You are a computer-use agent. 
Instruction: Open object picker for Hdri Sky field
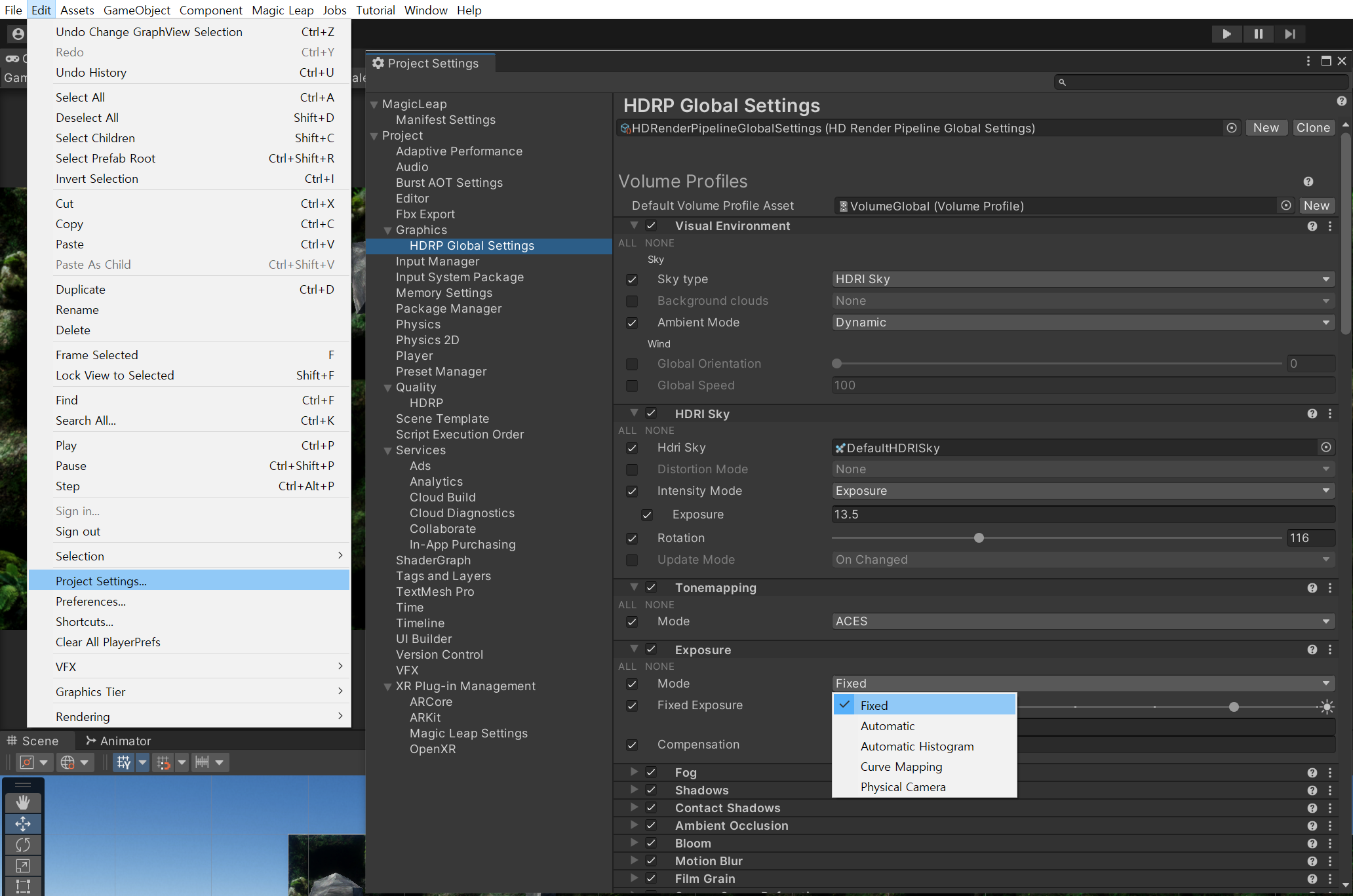(1325, 448)
